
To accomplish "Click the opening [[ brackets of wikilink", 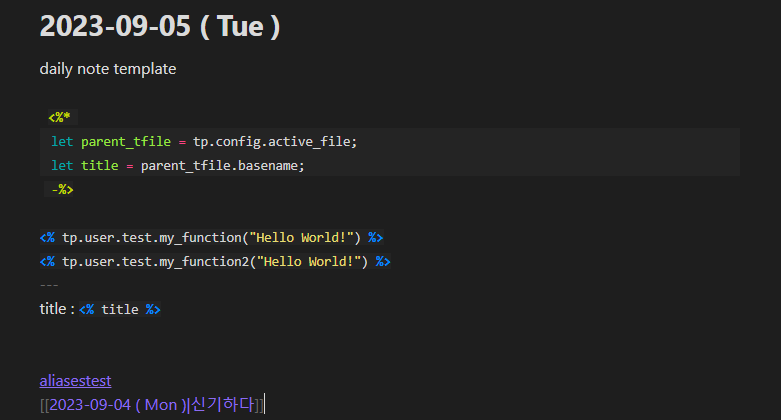I will pyautogui.click(x=44, y=405).
